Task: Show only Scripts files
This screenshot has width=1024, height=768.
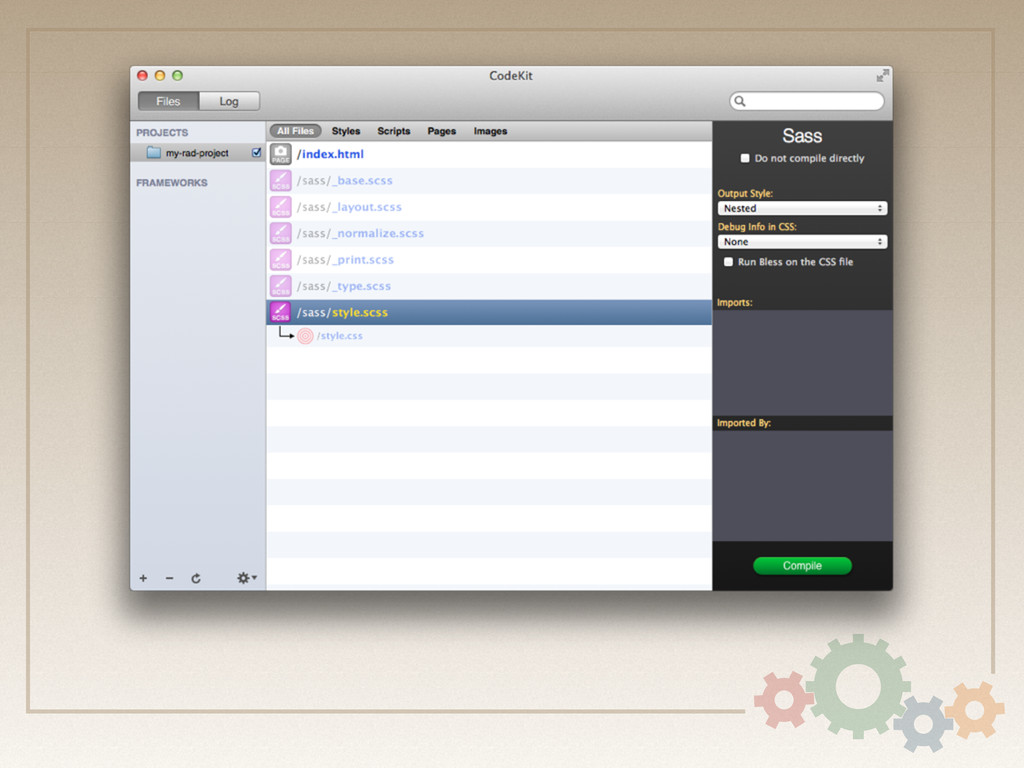Action: 394,131
